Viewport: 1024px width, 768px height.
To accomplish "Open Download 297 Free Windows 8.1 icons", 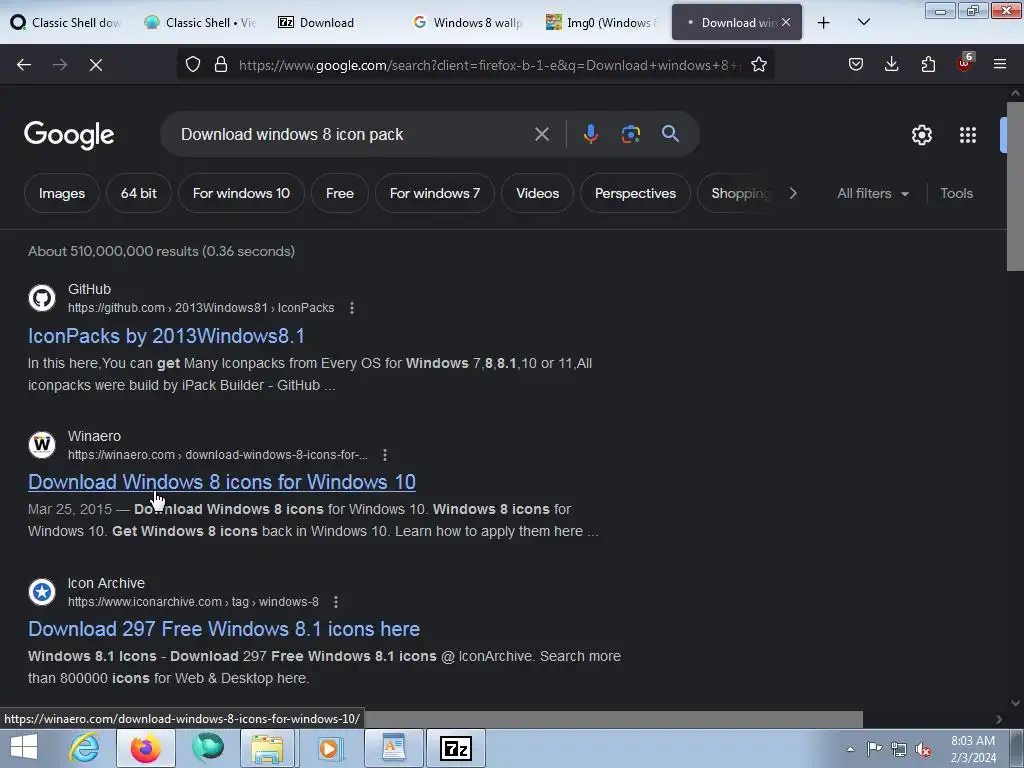I will (x=223, y=629).
